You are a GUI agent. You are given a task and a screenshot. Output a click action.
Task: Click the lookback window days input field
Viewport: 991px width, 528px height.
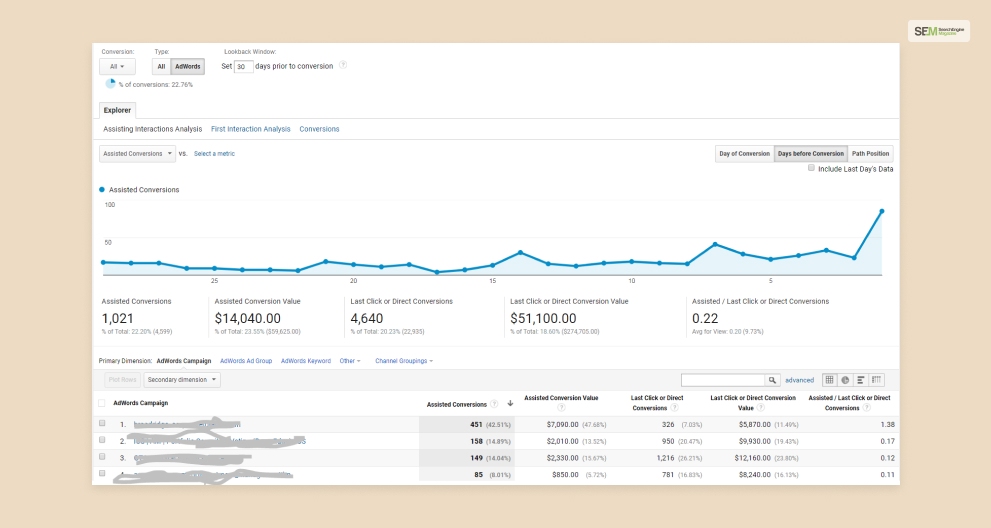point(243,66)
